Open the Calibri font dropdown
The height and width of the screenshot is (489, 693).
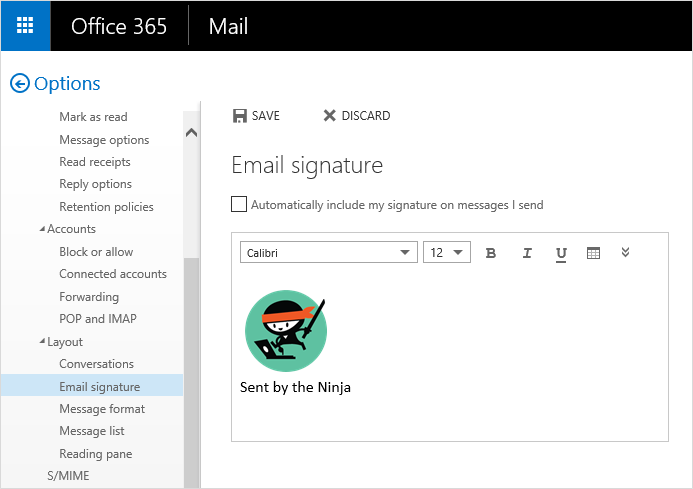[328, 253]
